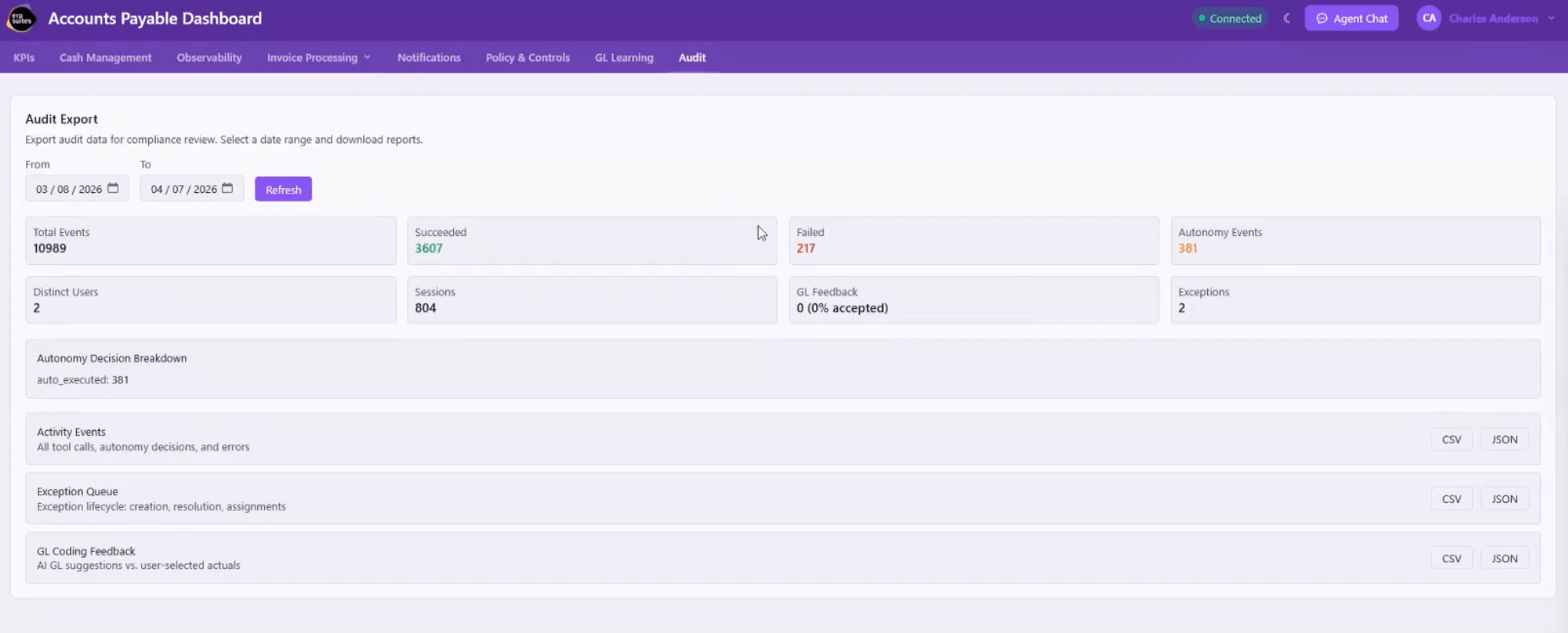Select the Audit tab
This screenshot has width=1568, height=633.
click(x=692, y=58)
